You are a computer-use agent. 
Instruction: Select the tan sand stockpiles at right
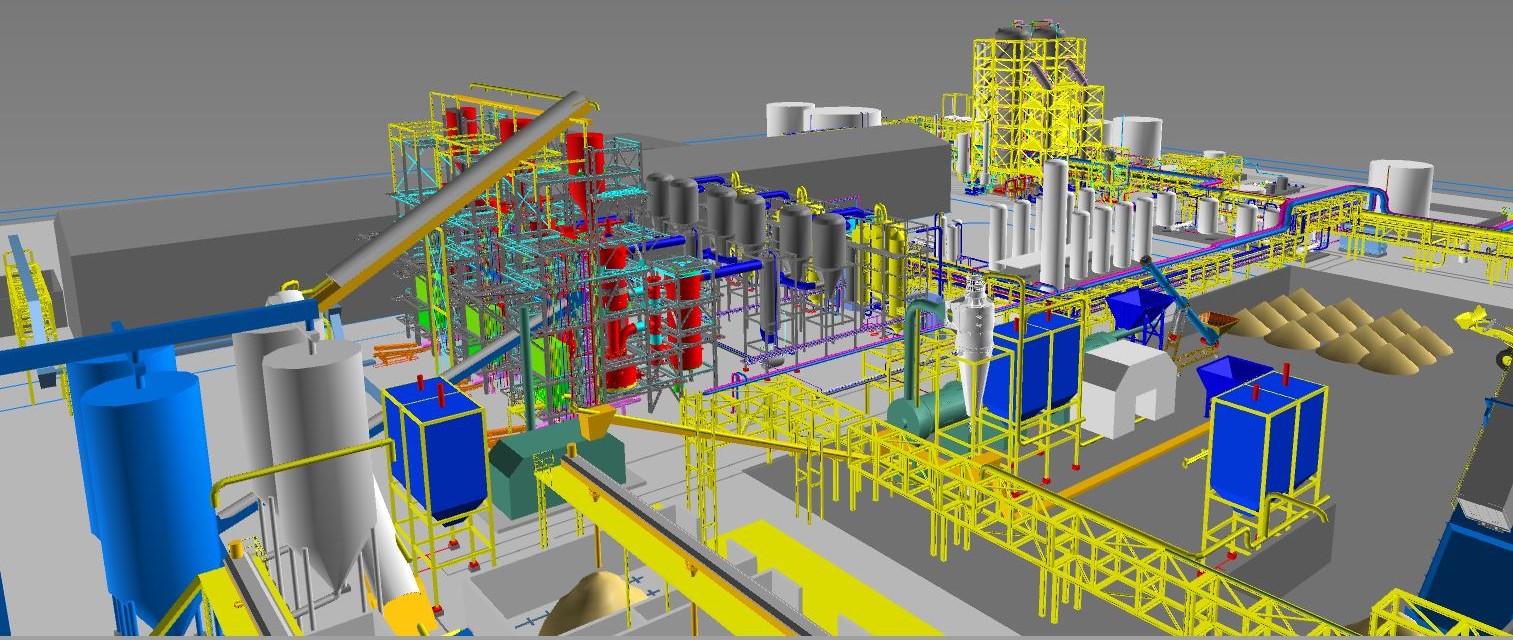[x=1340, y=325]
